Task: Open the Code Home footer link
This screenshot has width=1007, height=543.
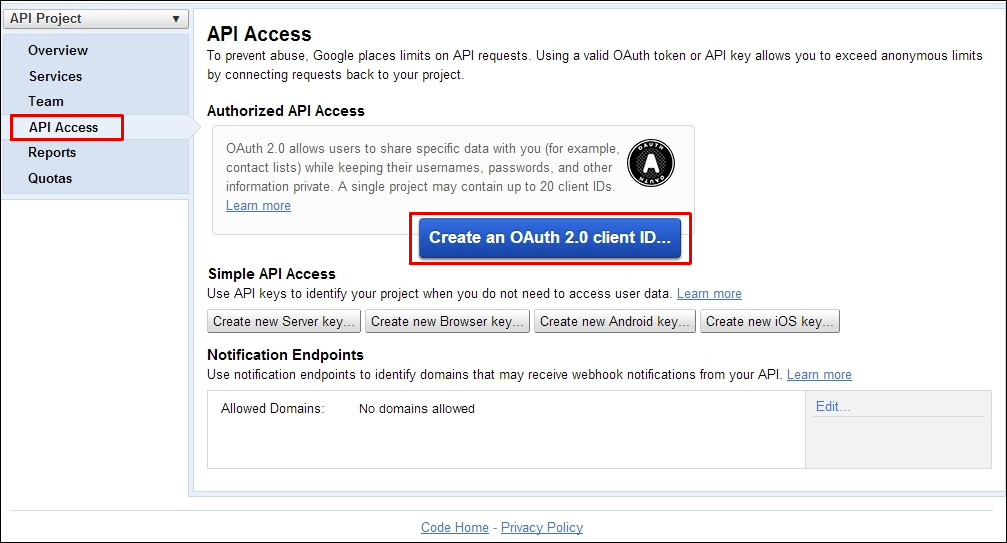Action: point(455,527)
